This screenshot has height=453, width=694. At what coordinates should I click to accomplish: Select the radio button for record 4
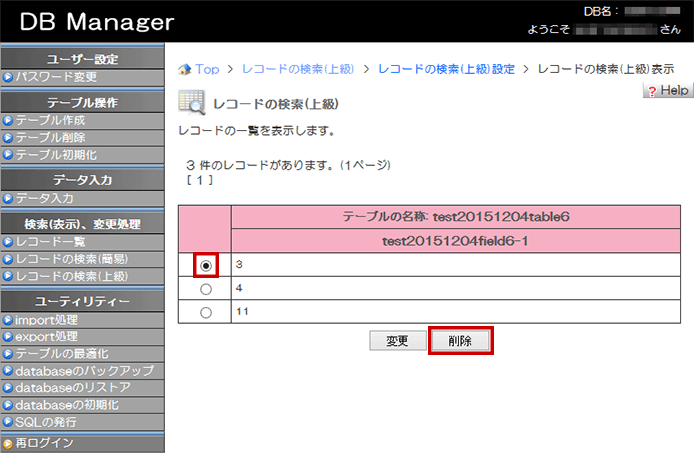206,289
